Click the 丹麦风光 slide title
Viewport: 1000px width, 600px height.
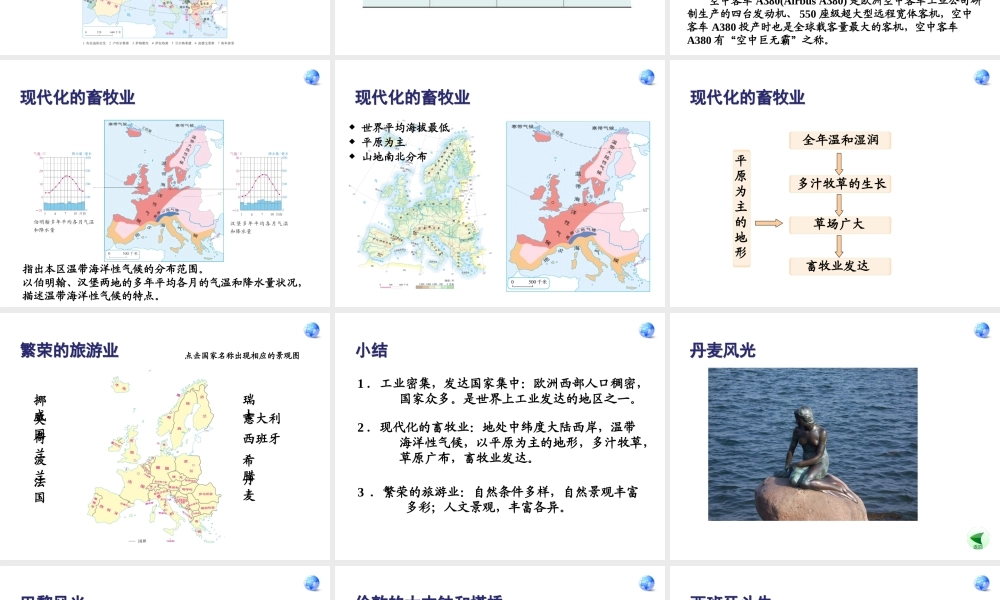723,350
